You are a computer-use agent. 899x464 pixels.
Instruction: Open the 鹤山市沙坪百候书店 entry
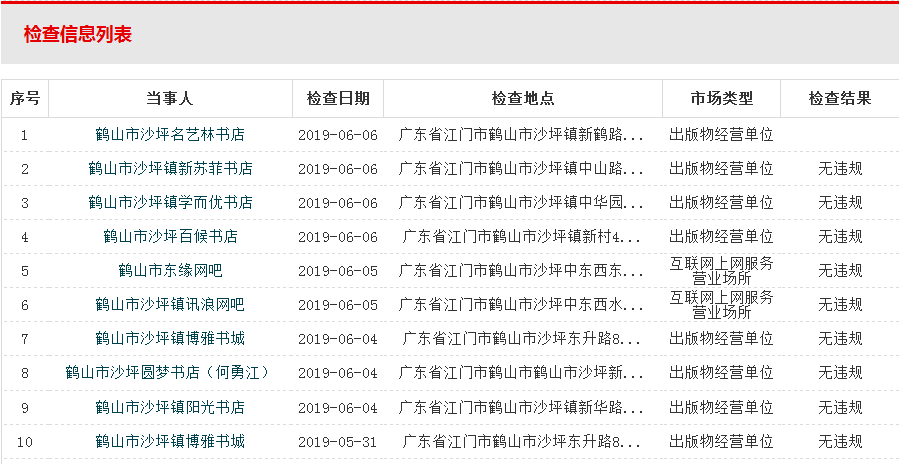pyautogui.click(x=170, y=237)
